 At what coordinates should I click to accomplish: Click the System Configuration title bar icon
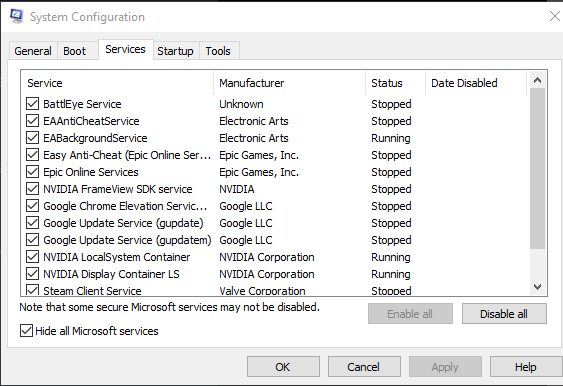17,17
